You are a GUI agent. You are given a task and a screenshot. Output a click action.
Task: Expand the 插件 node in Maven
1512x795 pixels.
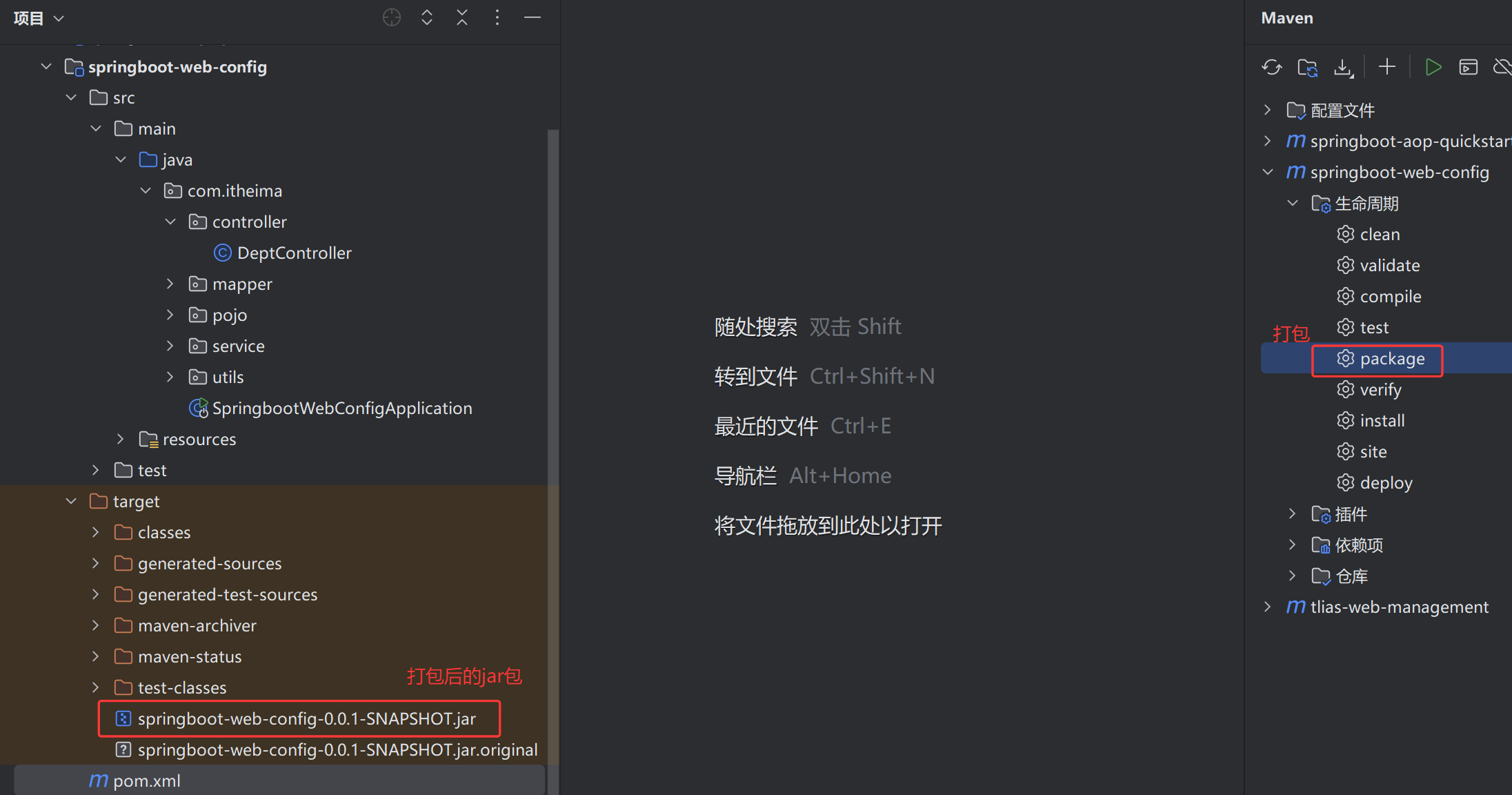[1292, 513]
